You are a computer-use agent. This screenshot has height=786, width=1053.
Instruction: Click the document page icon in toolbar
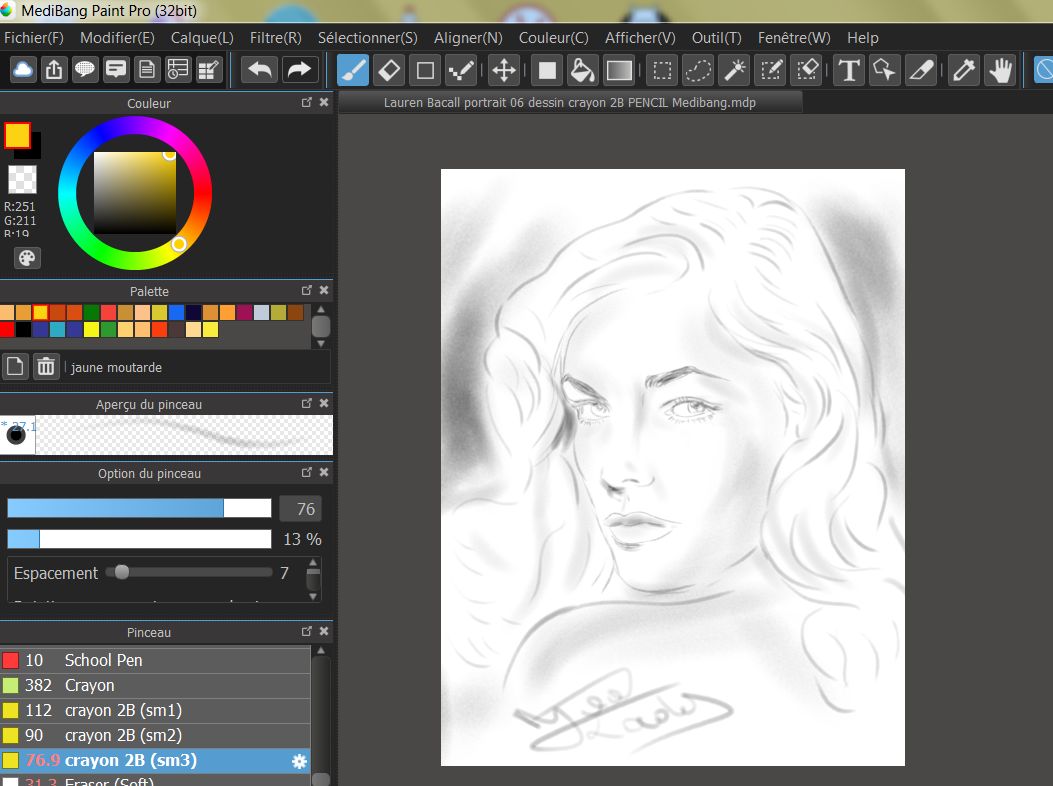(146, 70)
